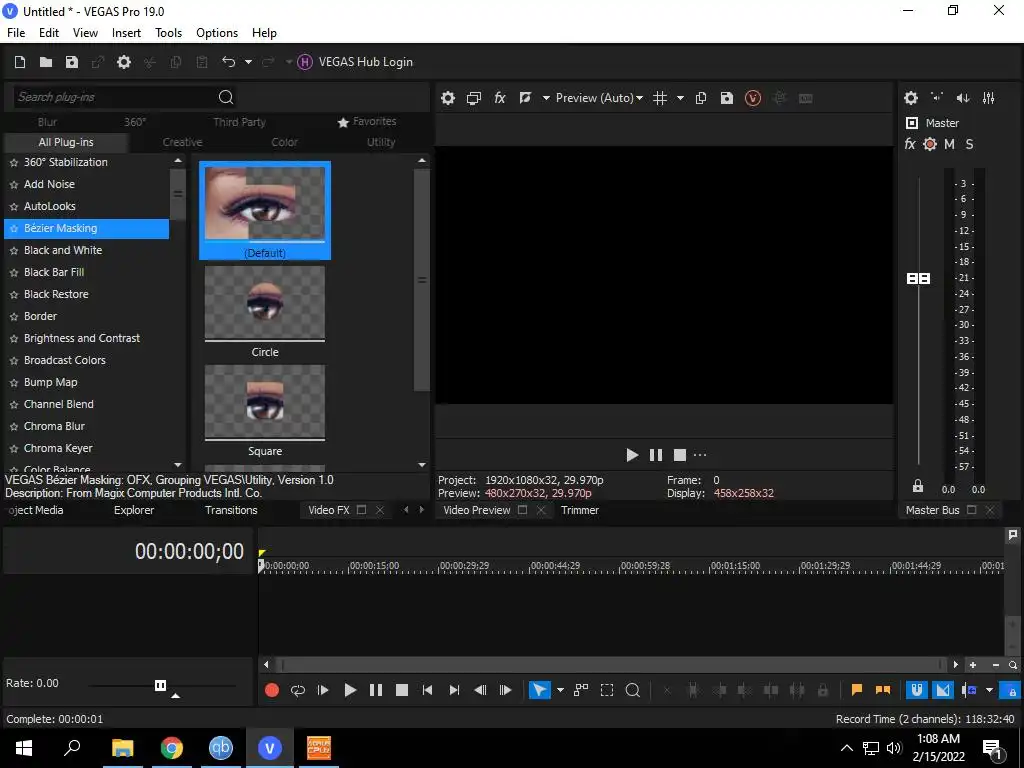The width and height of the screenshot is (1024, 768).
Task: Undo the last action
Action: click(x=229, y=62)
